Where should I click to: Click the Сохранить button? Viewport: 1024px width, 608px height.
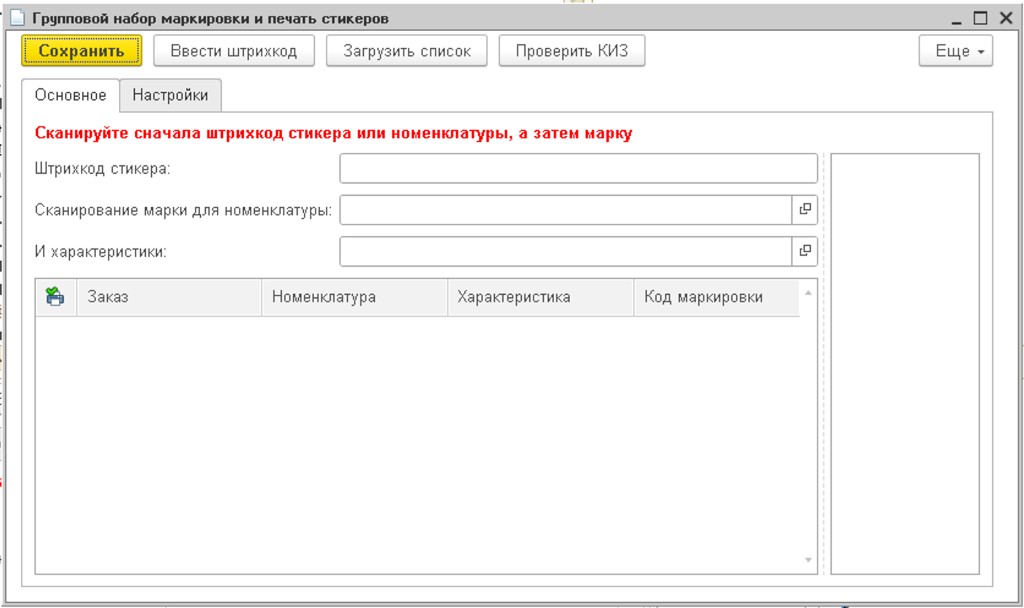(82, 51)
